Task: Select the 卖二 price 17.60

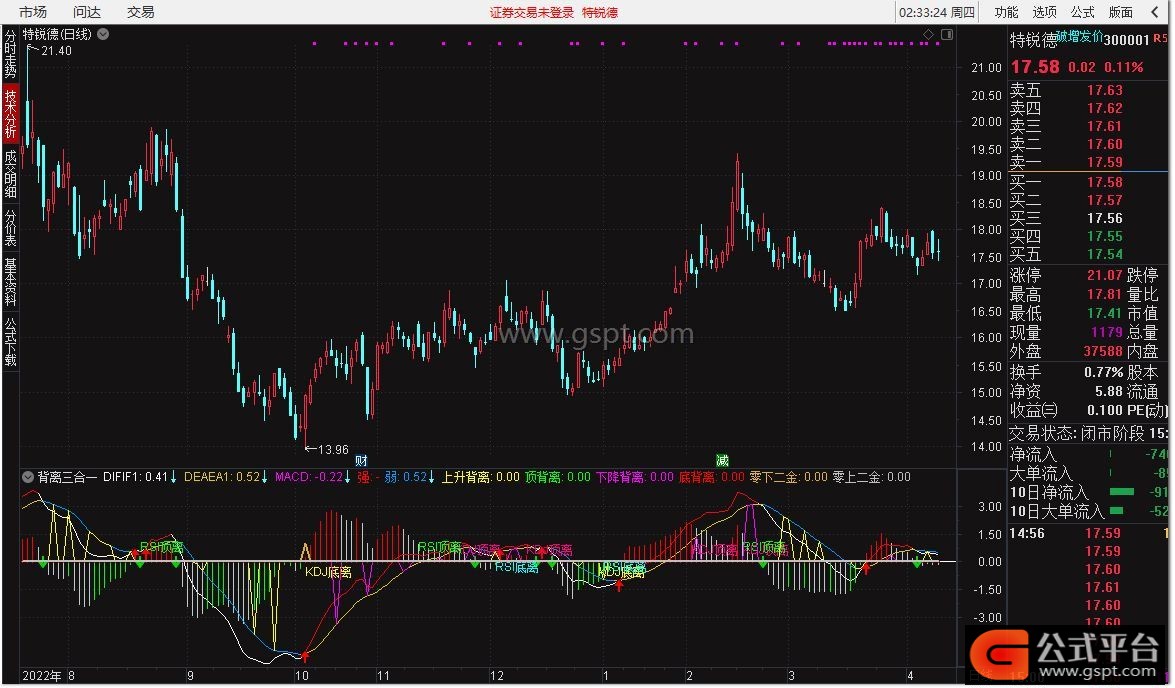Action: pos(1105,144)
